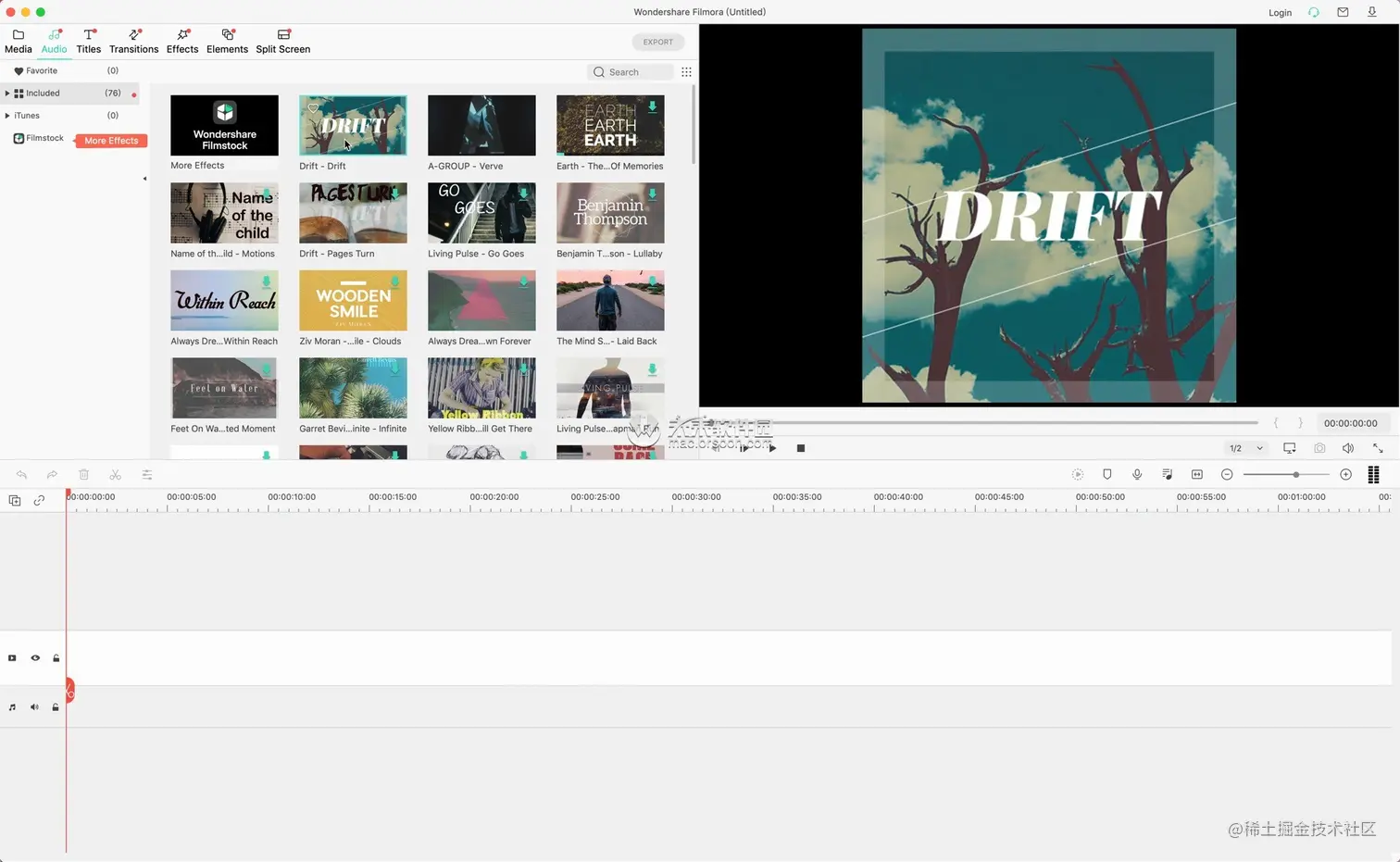
Task: Click the audio Search field
Action: coord(630,71)
